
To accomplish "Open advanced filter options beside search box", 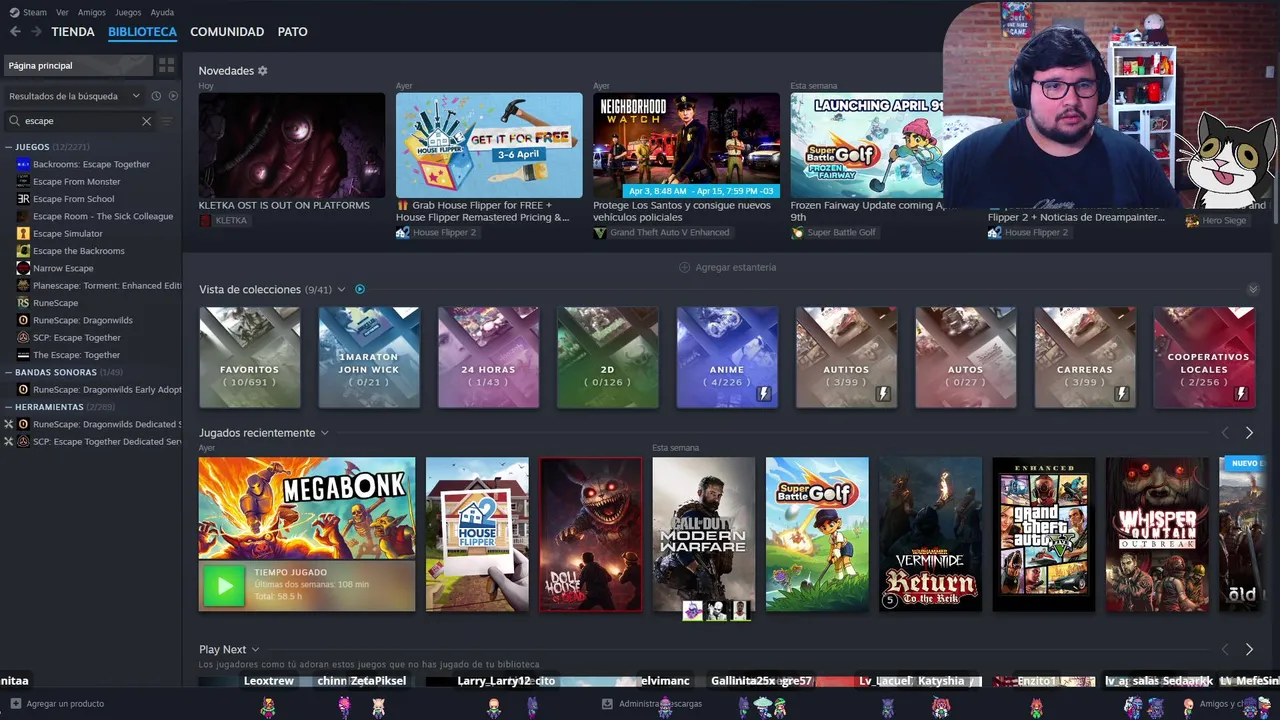I will pyautogui.click(x=167, y=121).
